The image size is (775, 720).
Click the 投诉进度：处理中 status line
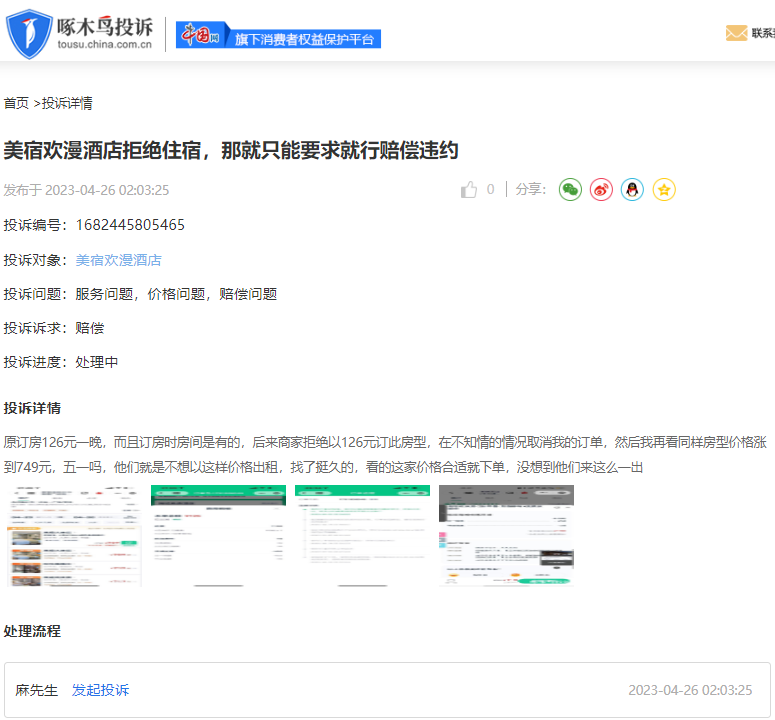61,362
